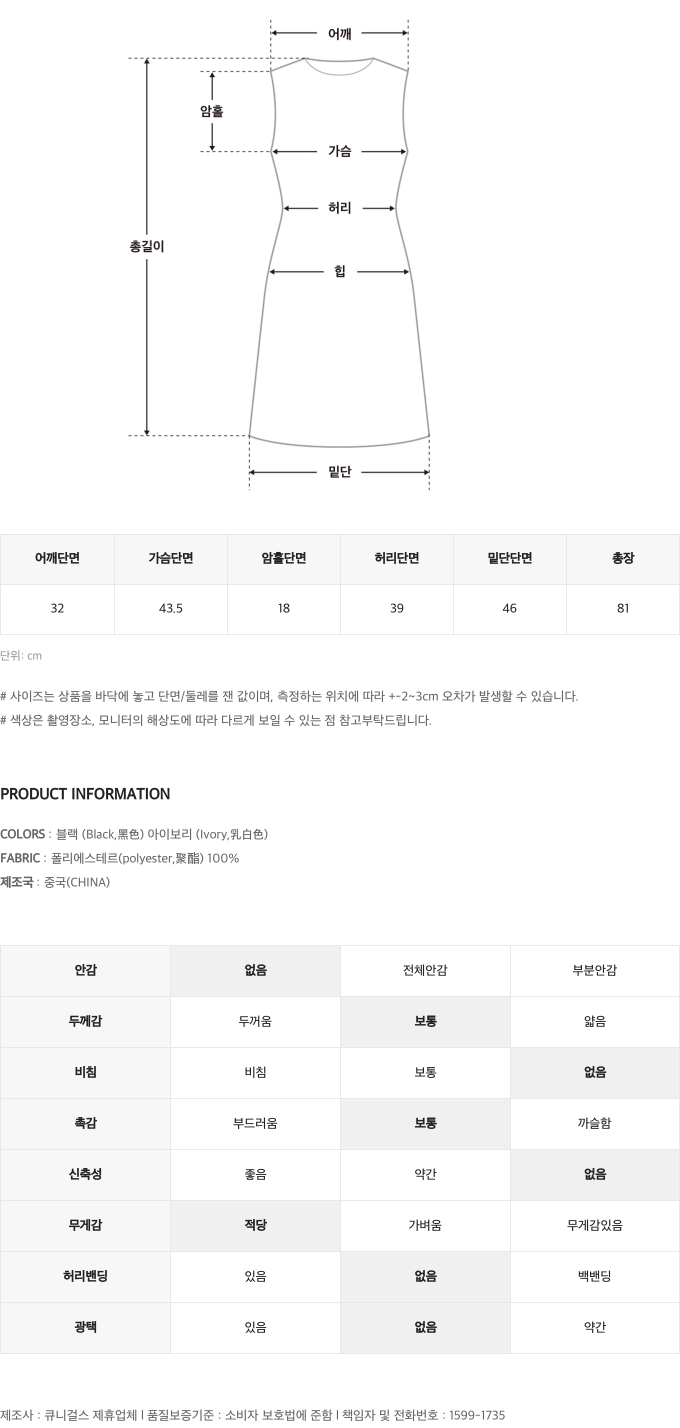Click the 얇음 thin thickness option
The image size is (680, 1428).
[595, 1022]
